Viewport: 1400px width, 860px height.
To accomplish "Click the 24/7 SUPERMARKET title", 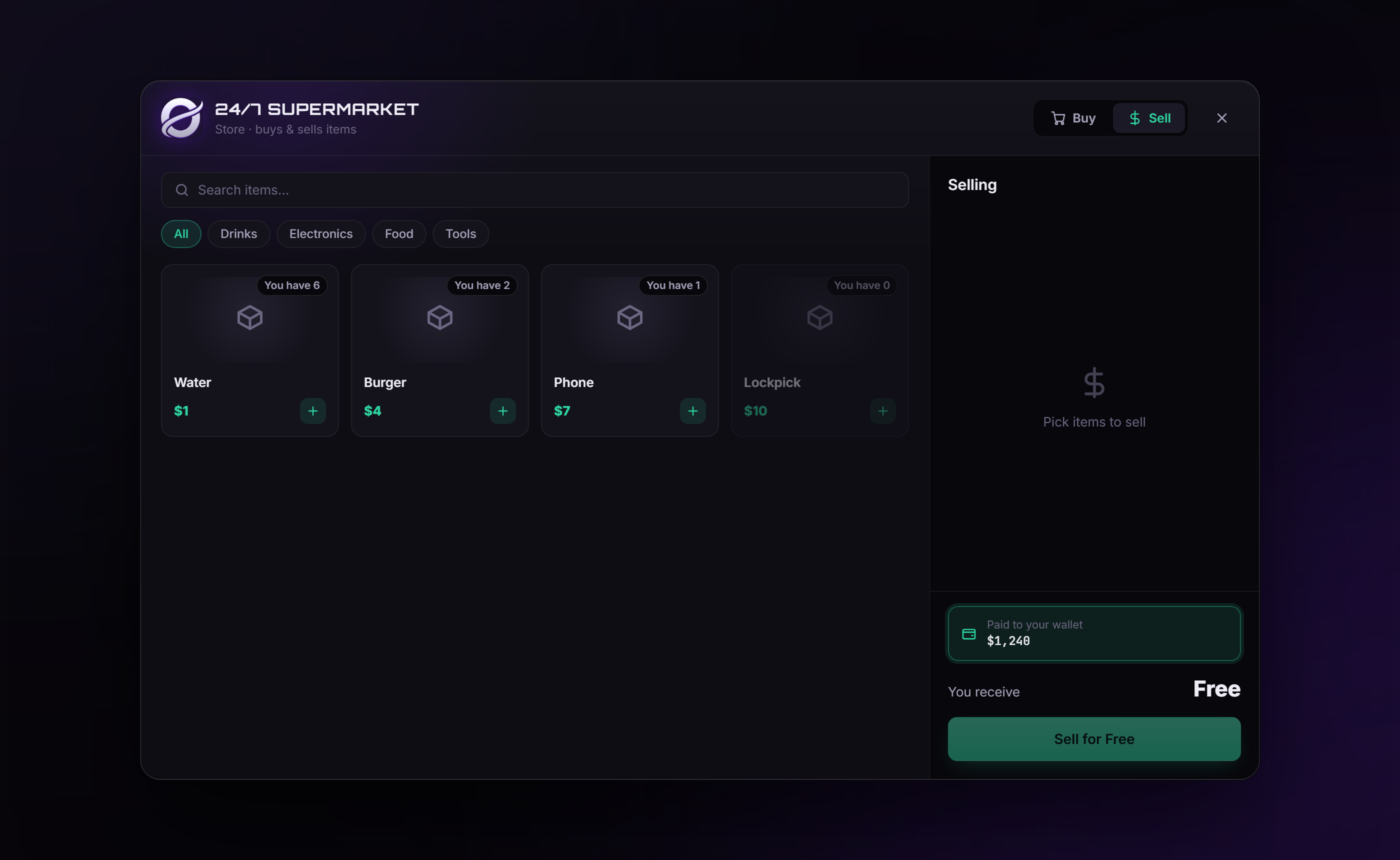I will 316,109.
